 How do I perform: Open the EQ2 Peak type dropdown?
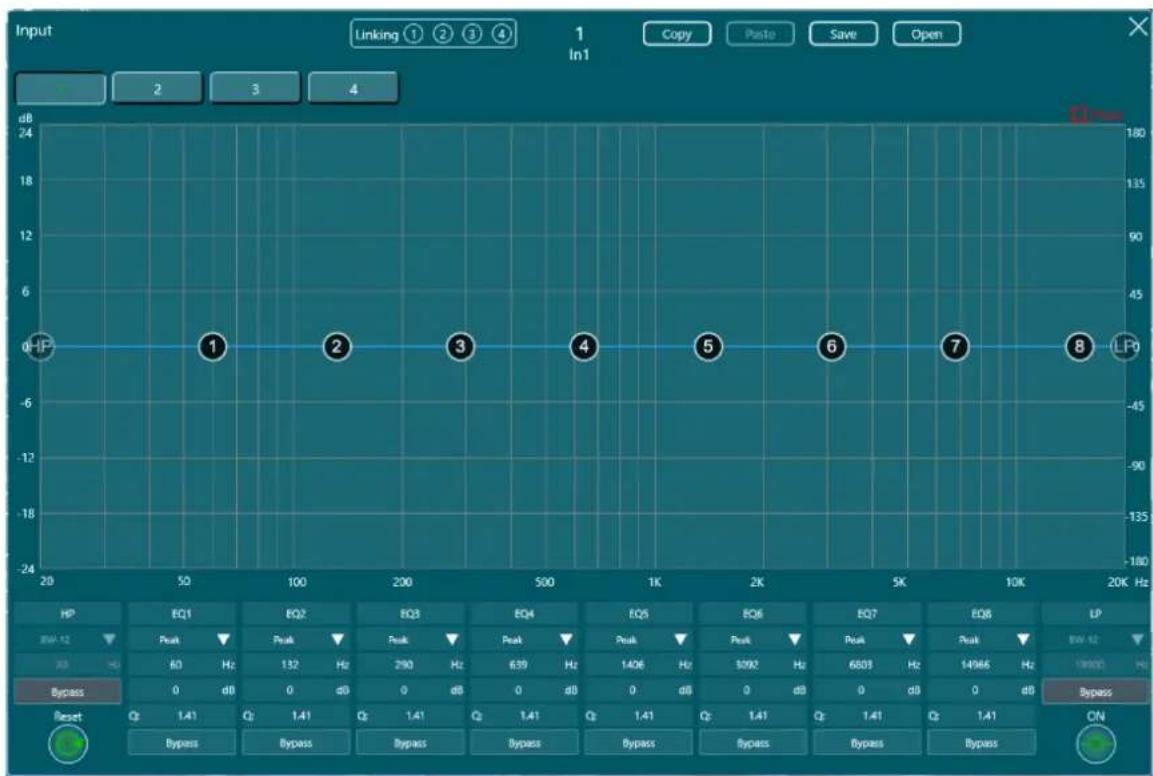(x=296, y=640)
